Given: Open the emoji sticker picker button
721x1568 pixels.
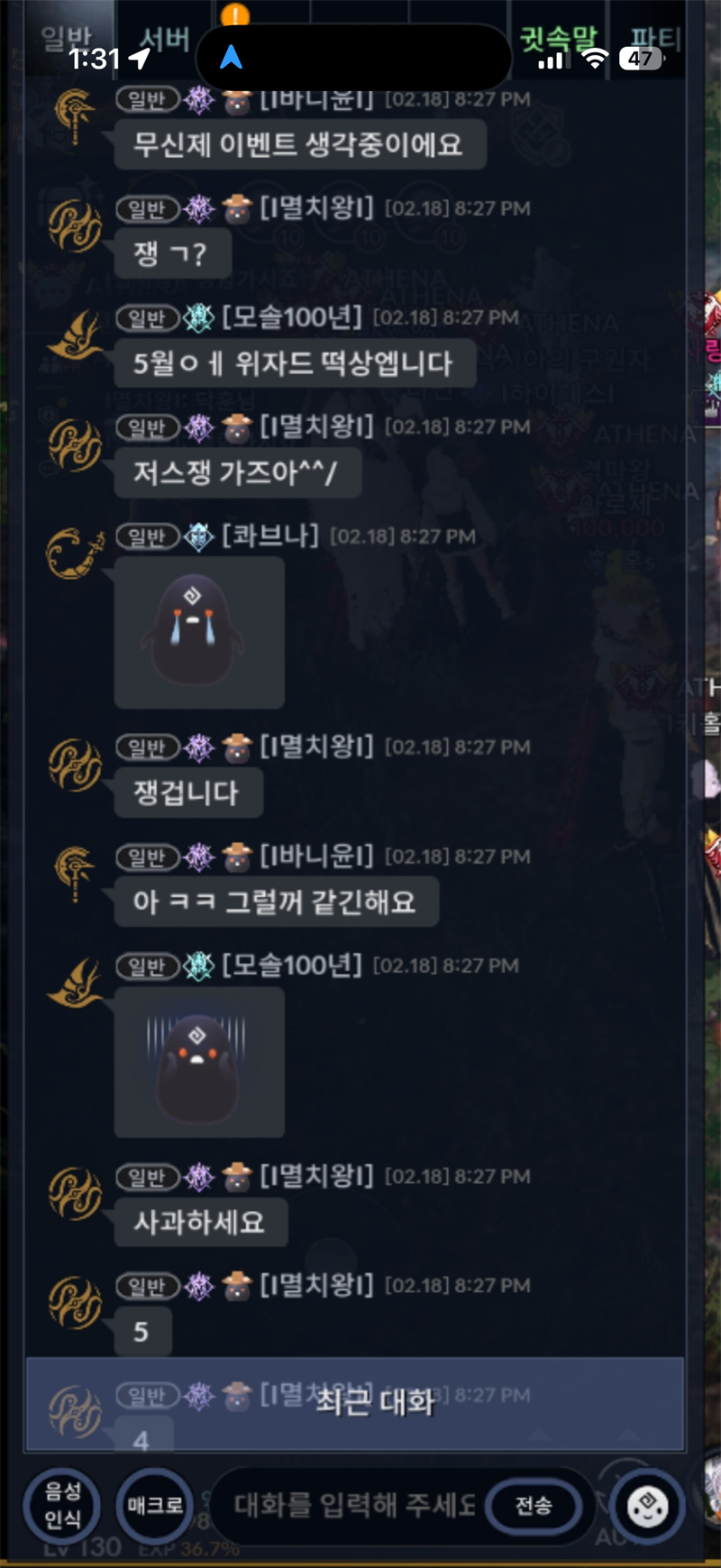Looking at the screenshot, I should (x=648, y=1505).
